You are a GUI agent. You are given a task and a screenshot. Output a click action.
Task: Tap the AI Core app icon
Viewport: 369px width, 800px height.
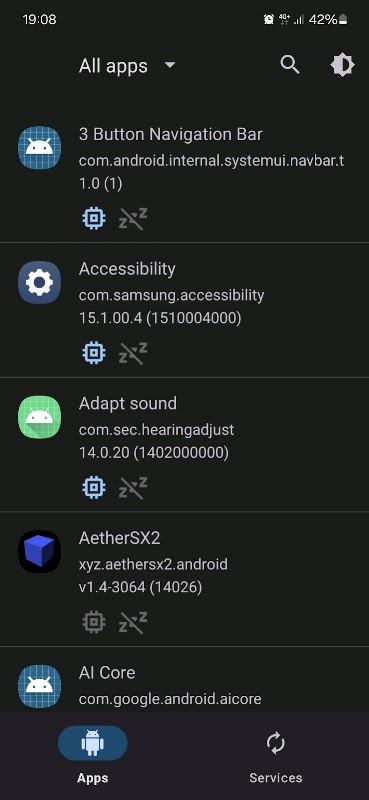[39, 686]
